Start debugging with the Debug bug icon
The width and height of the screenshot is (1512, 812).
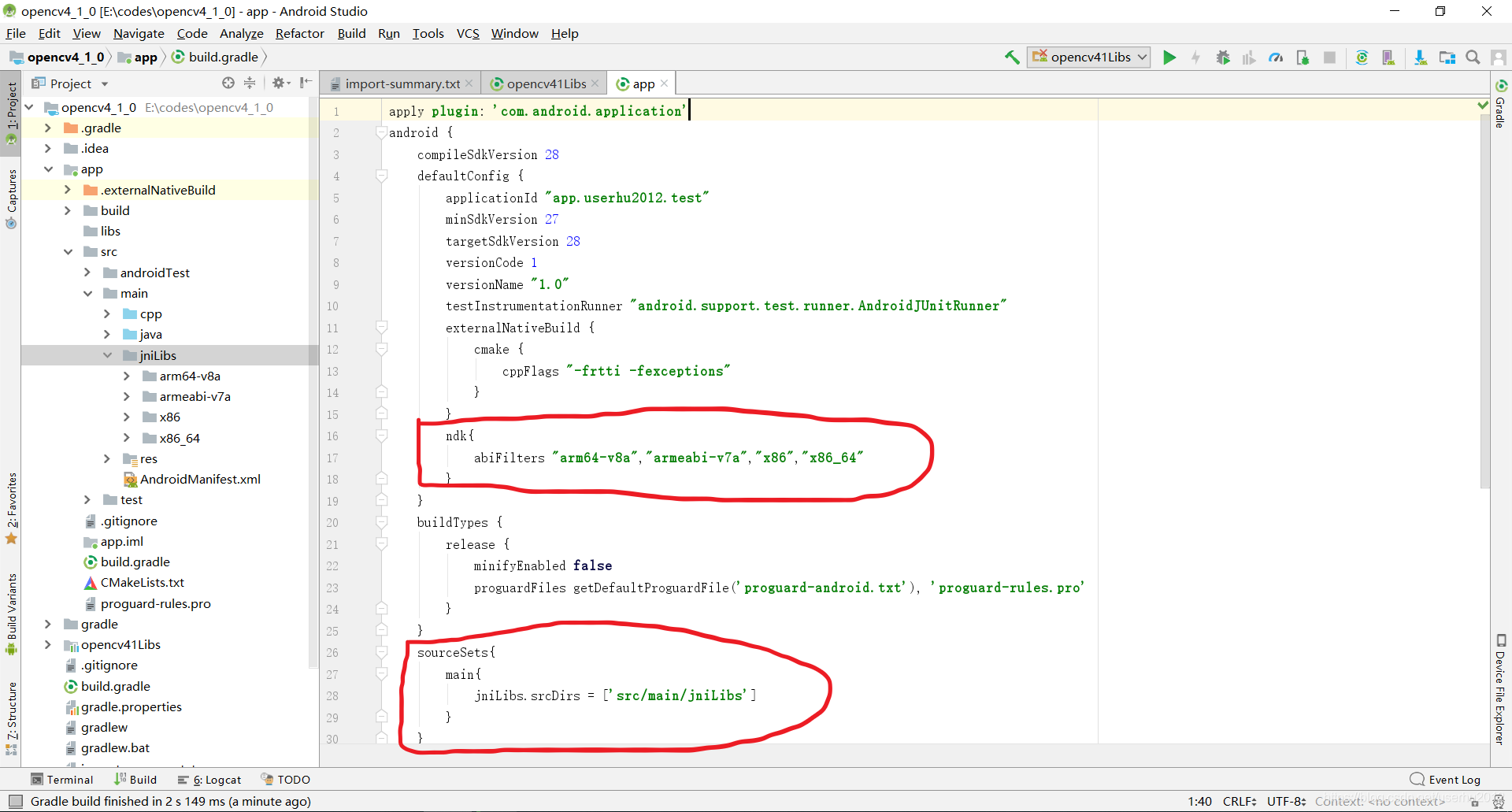1222,57
